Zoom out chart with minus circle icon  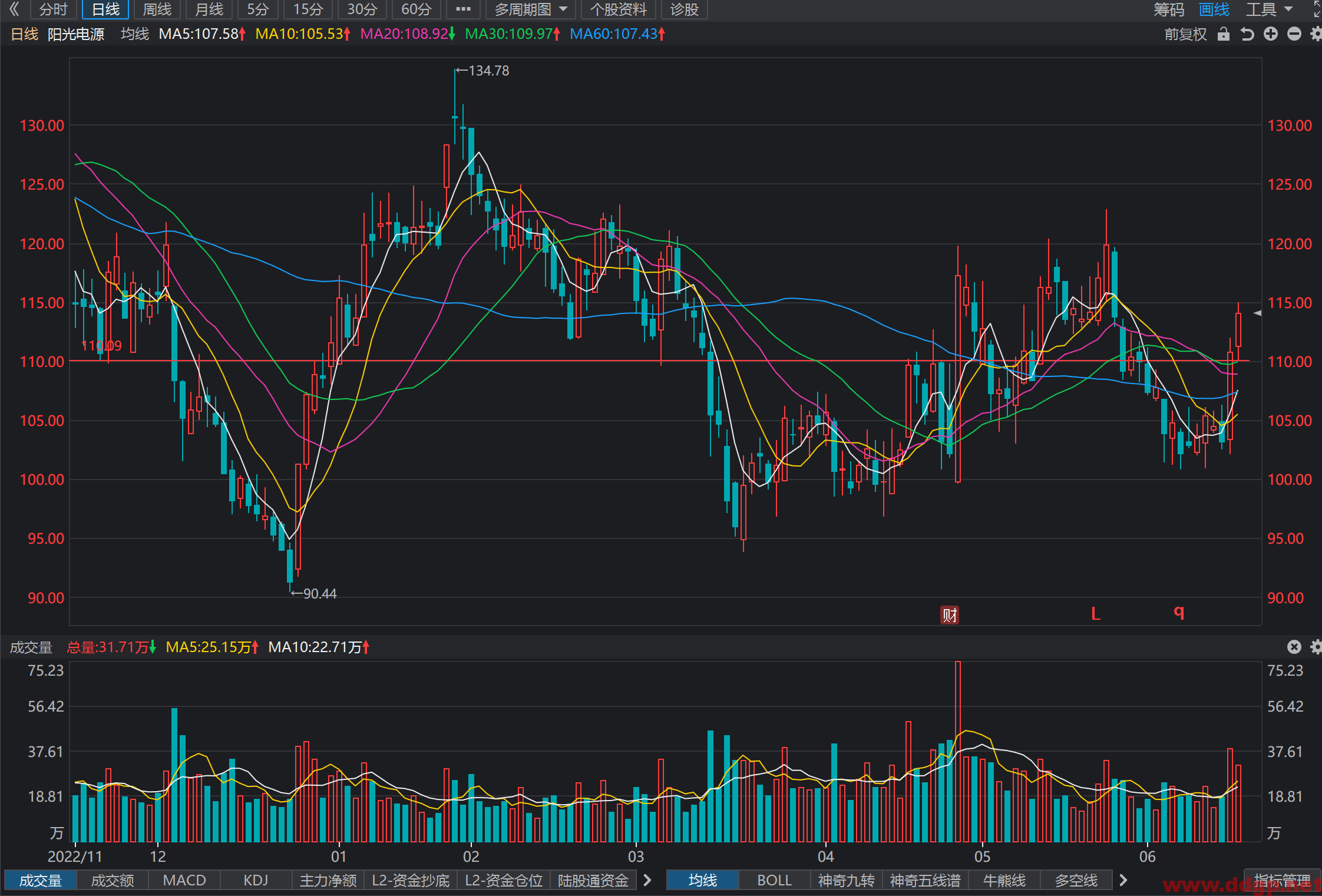[1294, 34]
